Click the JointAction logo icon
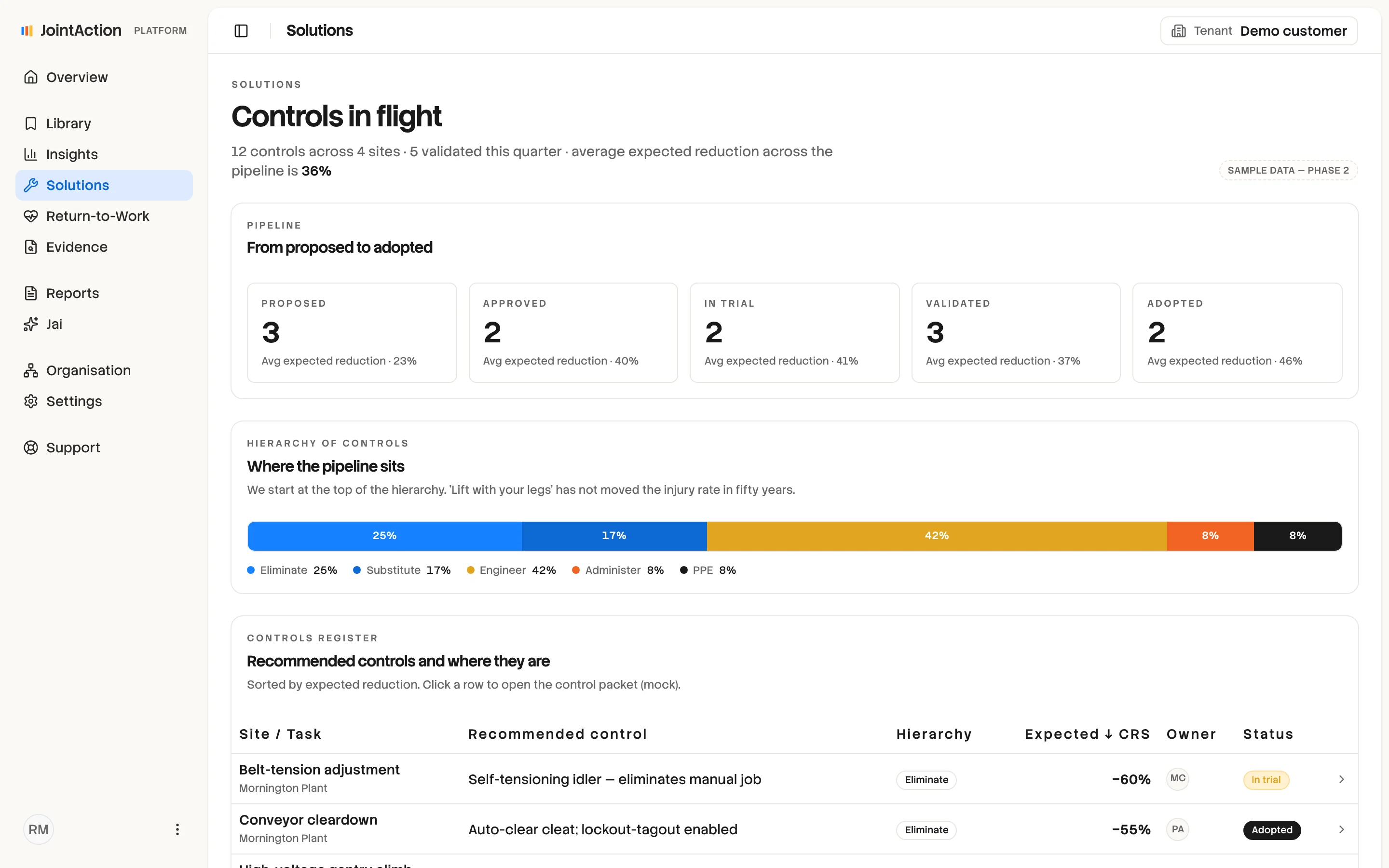Image resolution: width=1389 pixels, height=868 pixels. click(27, 30)
